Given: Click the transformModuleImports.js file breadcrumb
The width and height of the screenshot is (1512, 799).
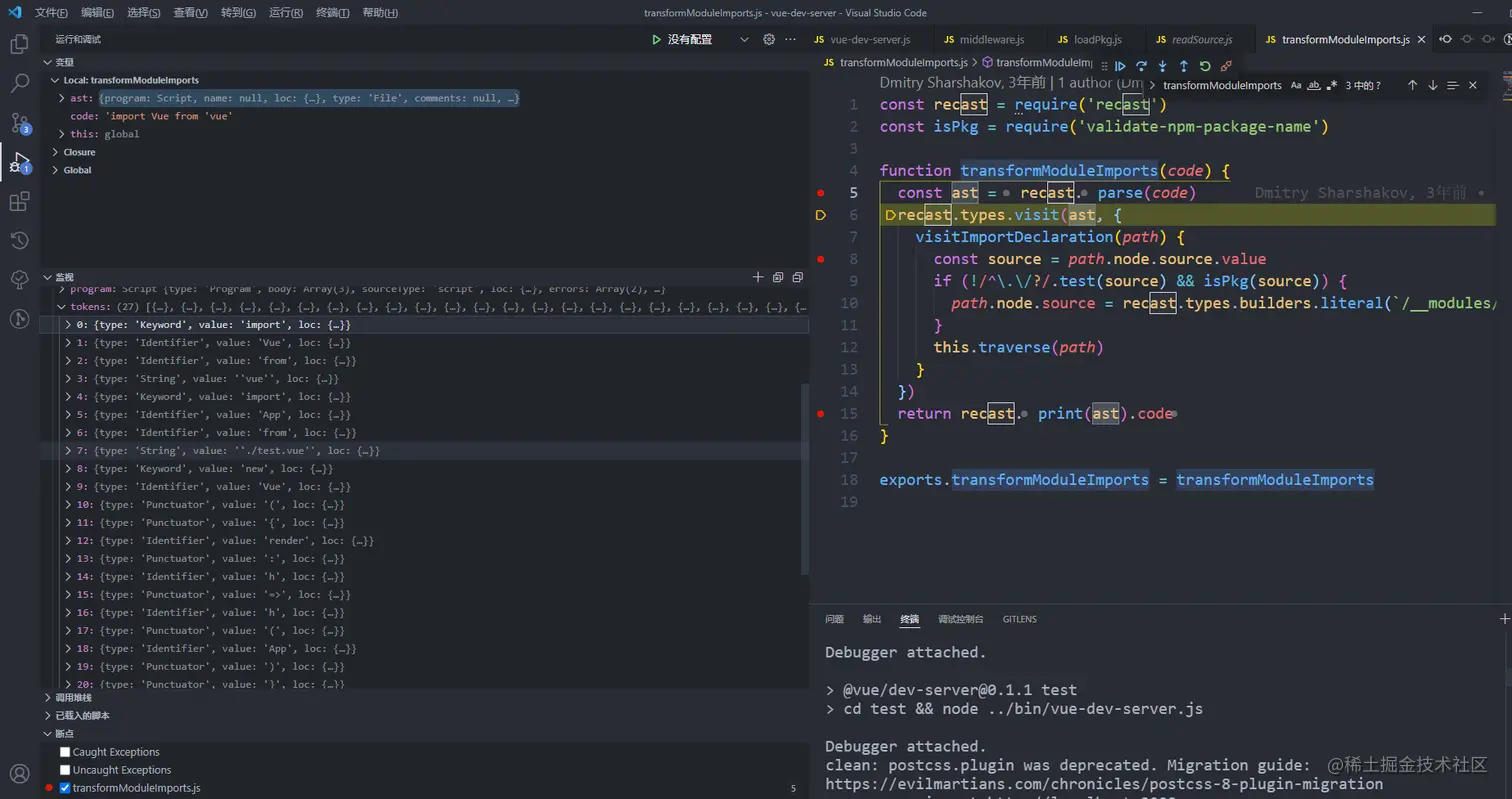Looking at the screenshot, I should (x=904, y=62).
